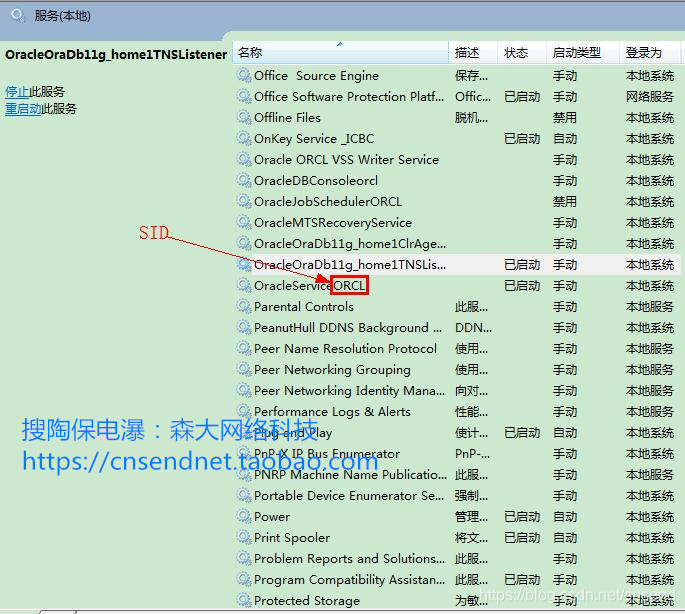Select the Office Source Engine service row
685x614 pixels.
tap(457, 75)
